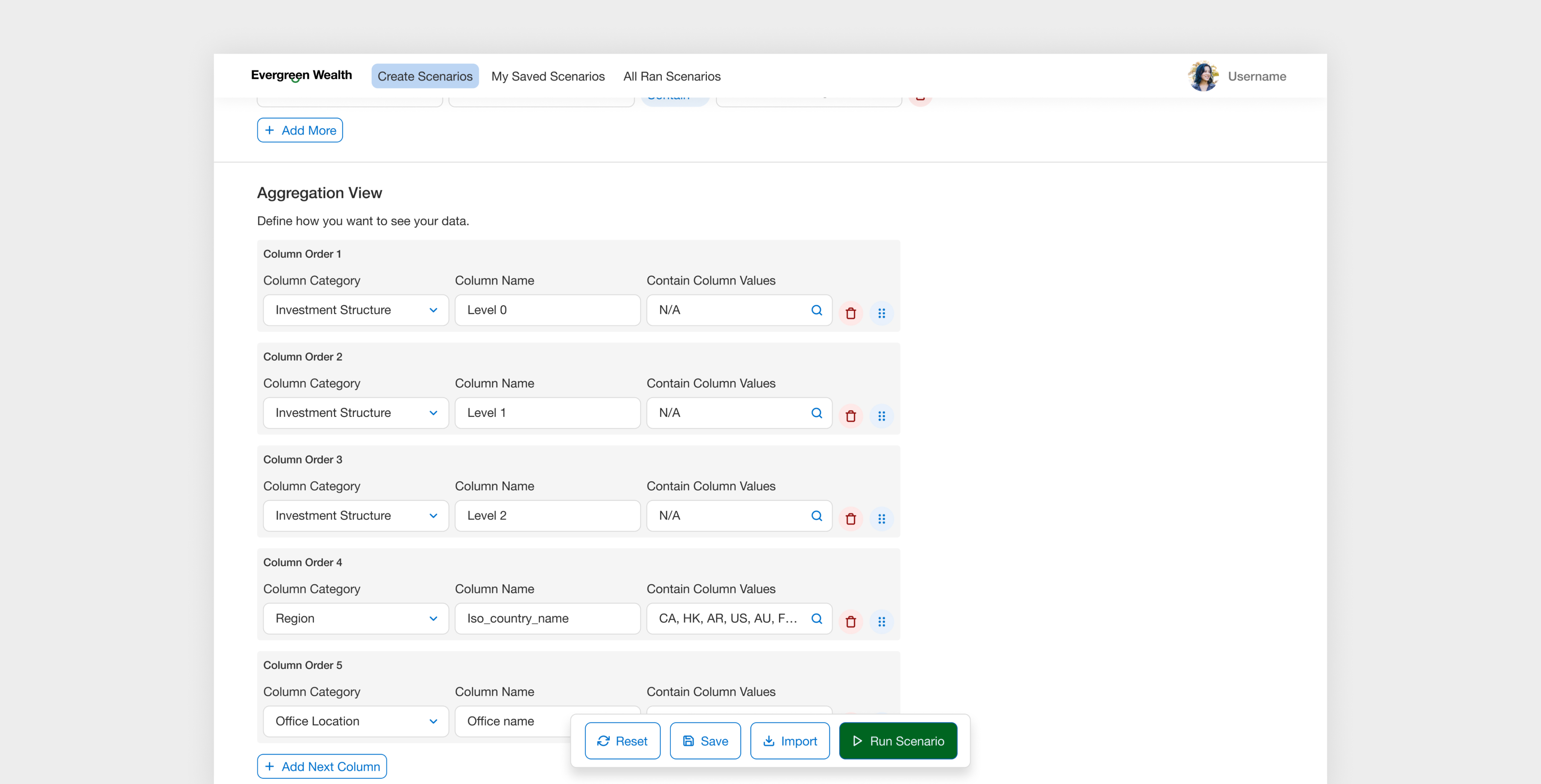This screenshot has width=1541, height=784.
Task: Click the user avatar picture
Action: click(x=1203, y=76)
